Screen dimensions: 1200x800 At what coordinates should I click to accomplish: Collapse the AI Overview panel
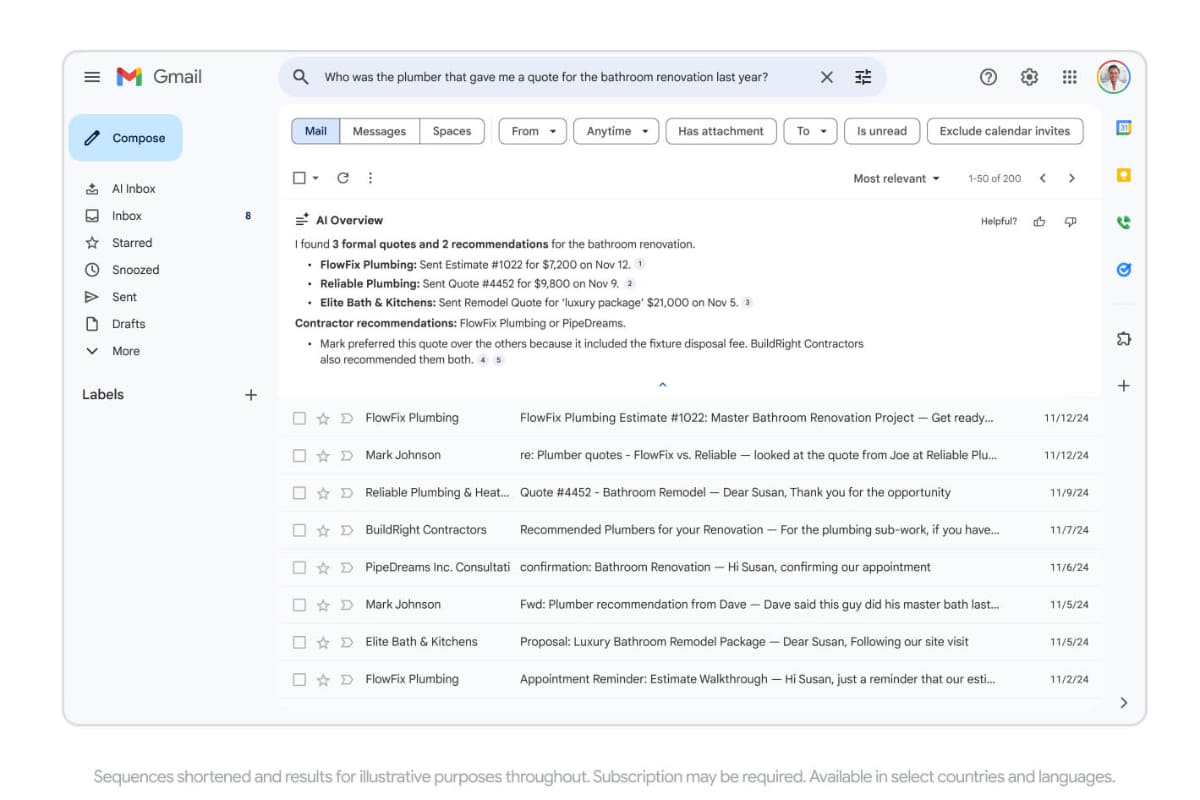coord(661,385)
